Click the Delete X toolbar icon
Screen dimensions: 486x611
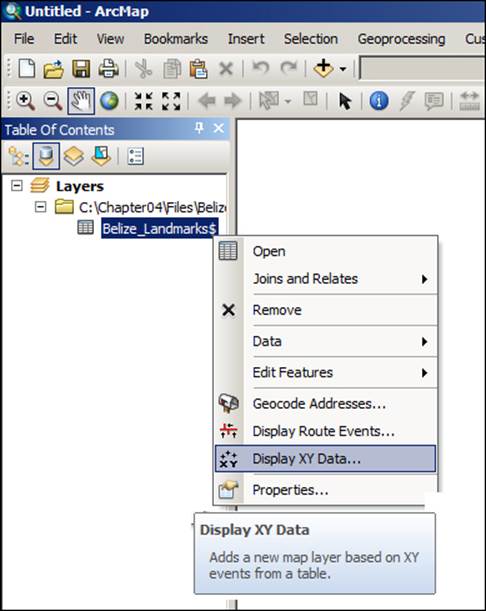coord(226,69)
